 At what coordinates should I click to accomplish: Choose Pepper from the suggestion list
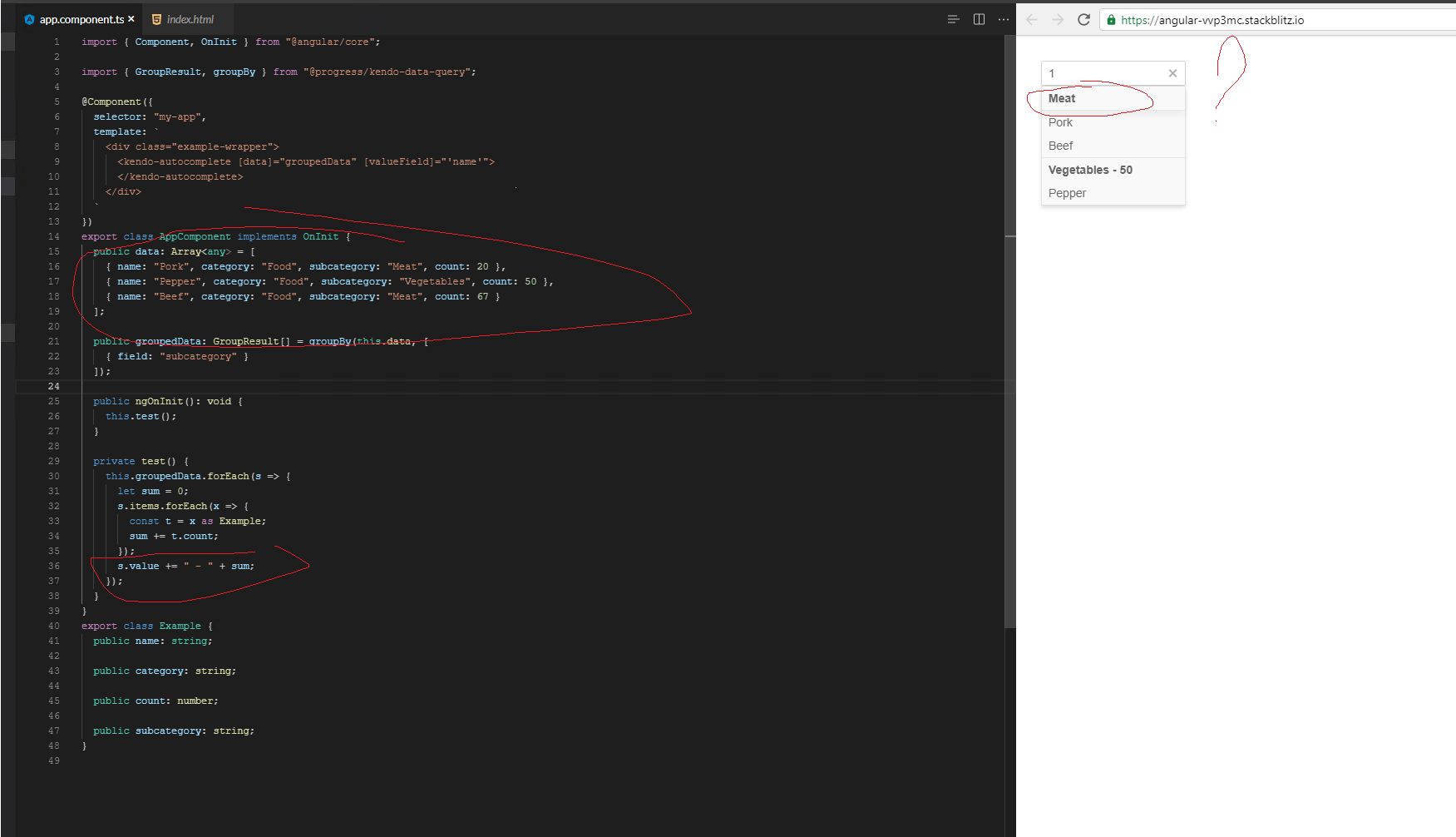1068,193
